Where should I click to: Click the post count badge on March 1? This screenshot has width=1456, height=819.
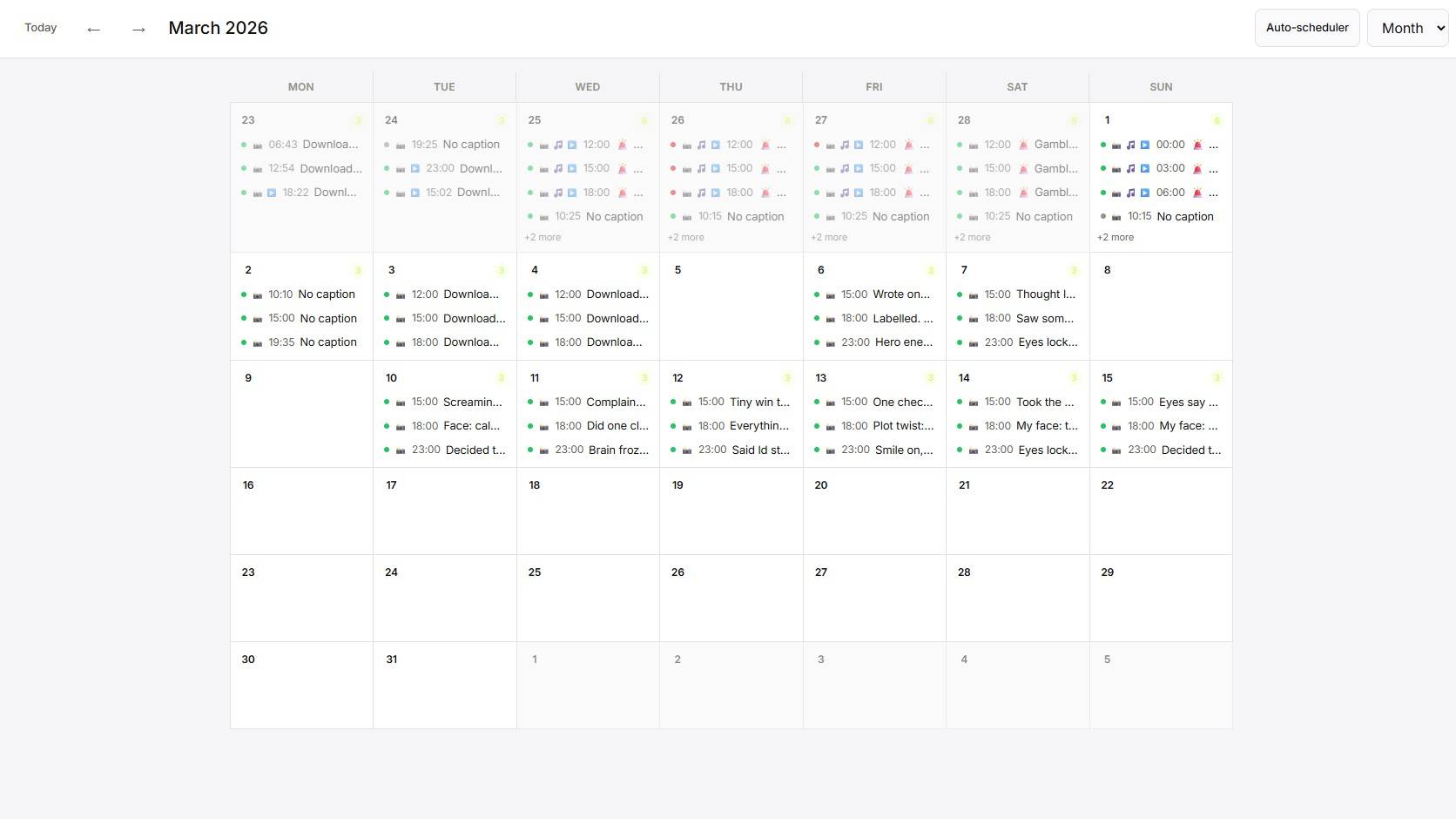coord(1217,120)
